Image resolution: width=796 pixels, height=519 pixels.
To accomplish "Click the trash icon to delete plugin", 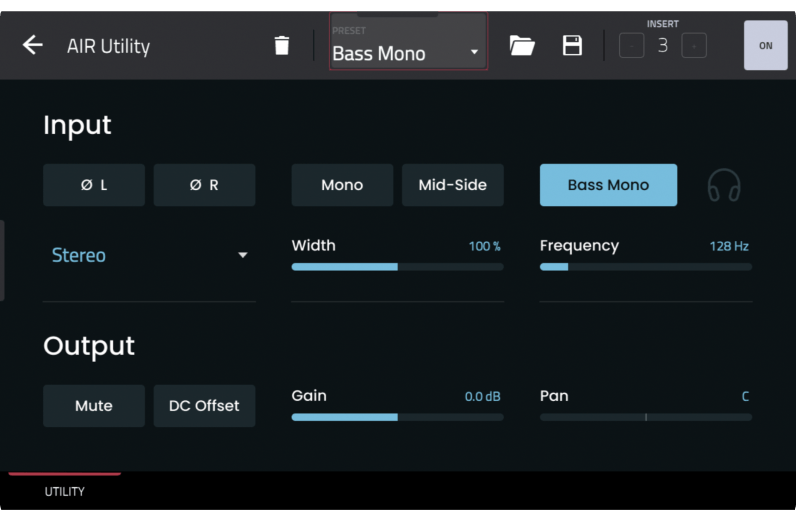I will point(282,45).
